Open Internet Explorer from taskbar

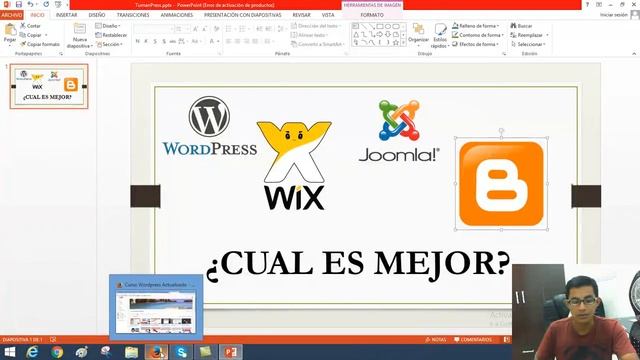[x=32, y=352]
